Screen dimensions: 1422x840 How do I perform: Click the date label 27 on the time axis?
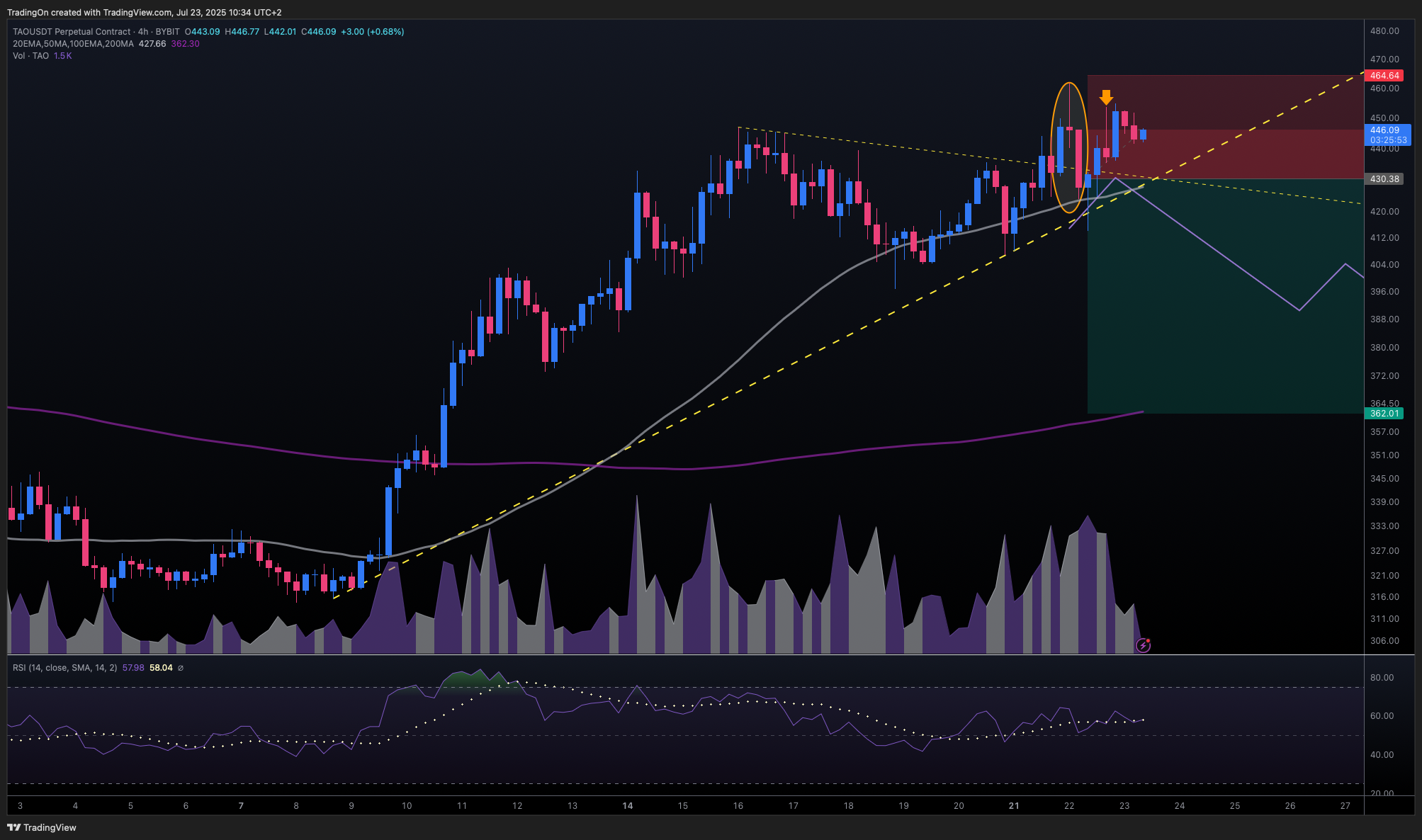(1345, 806)
